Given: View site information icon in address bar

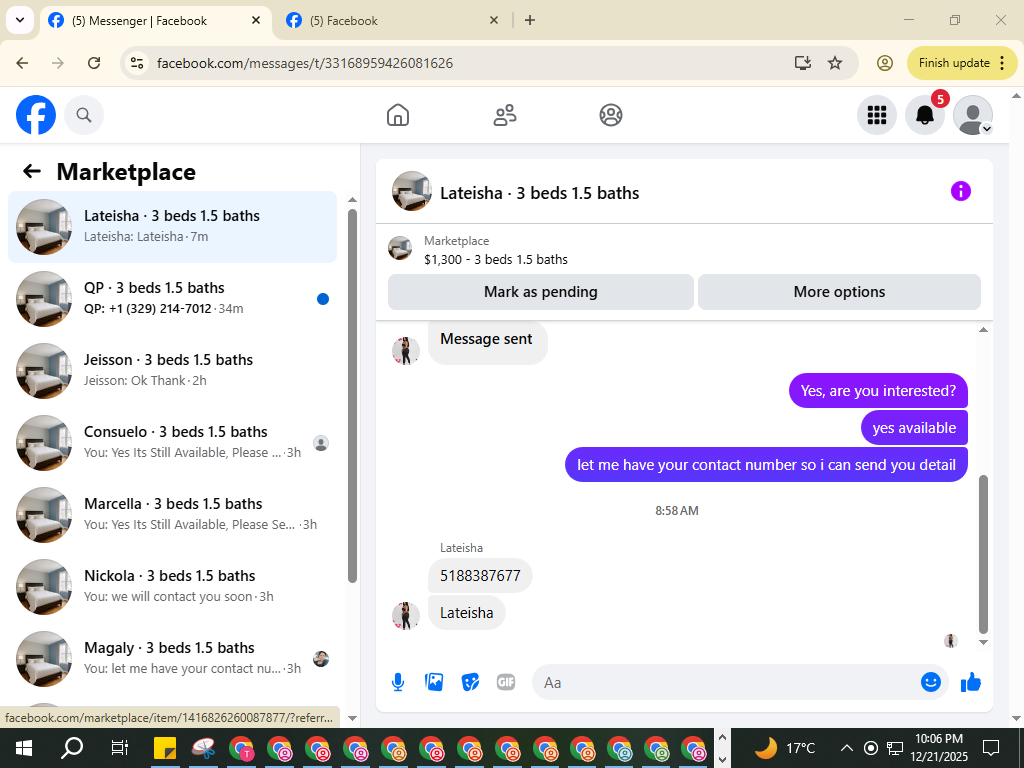Looking at the screenshot, I should coord(136,63).
